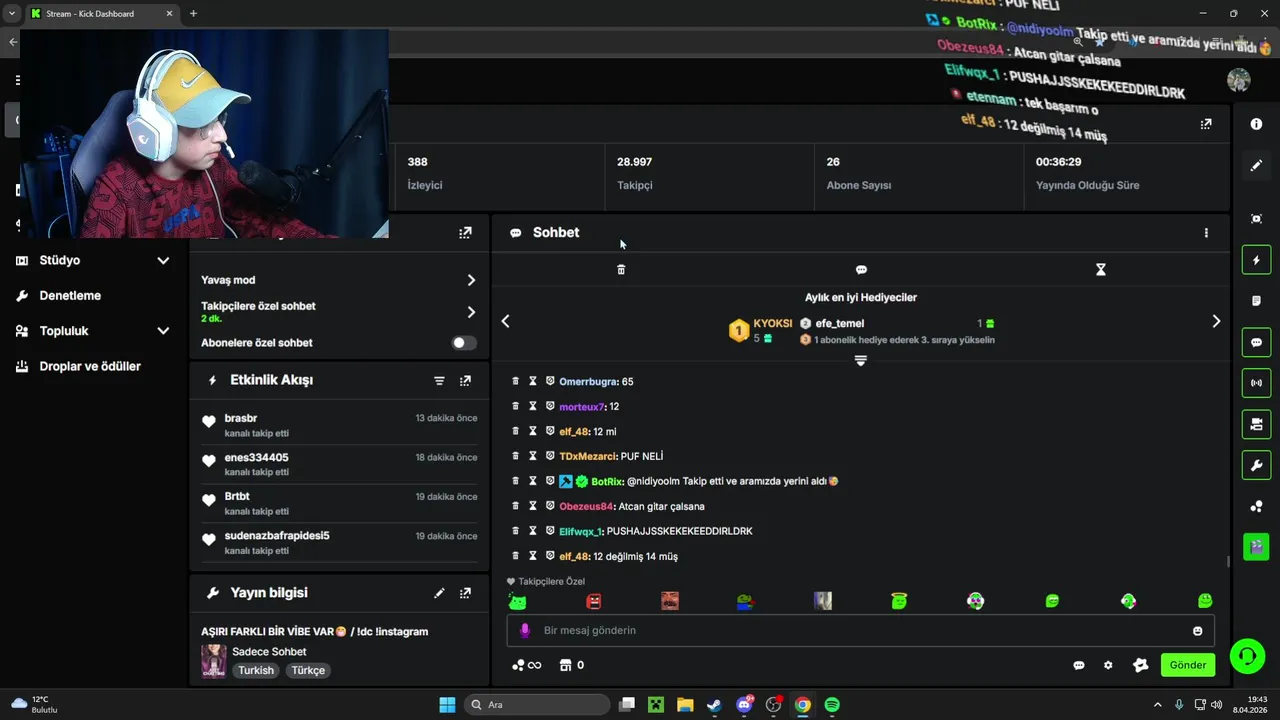1280x720 pixels.
Task: Click the badge icon left of Gönder
Action: tap(1140, 665)
